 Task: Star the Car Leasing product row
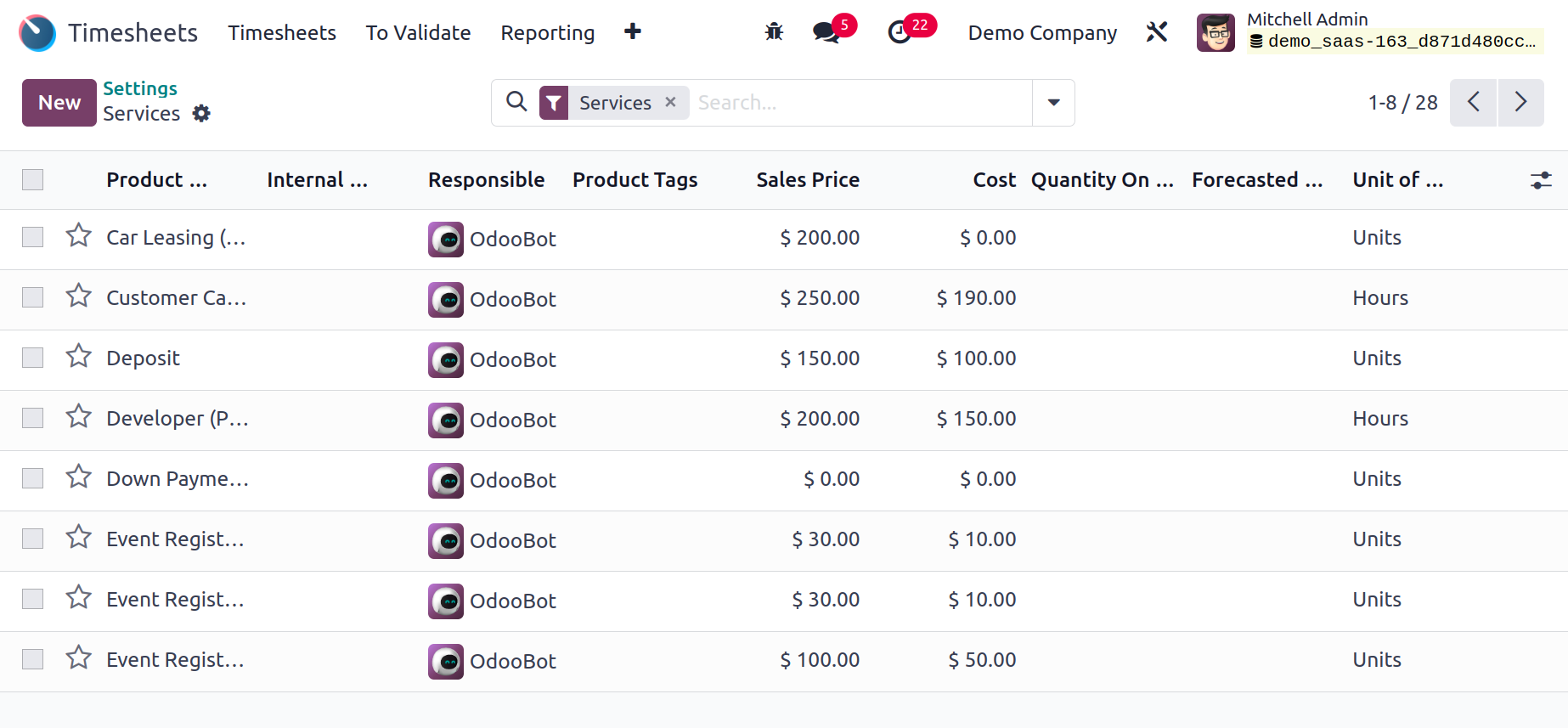tap(79, 235)
